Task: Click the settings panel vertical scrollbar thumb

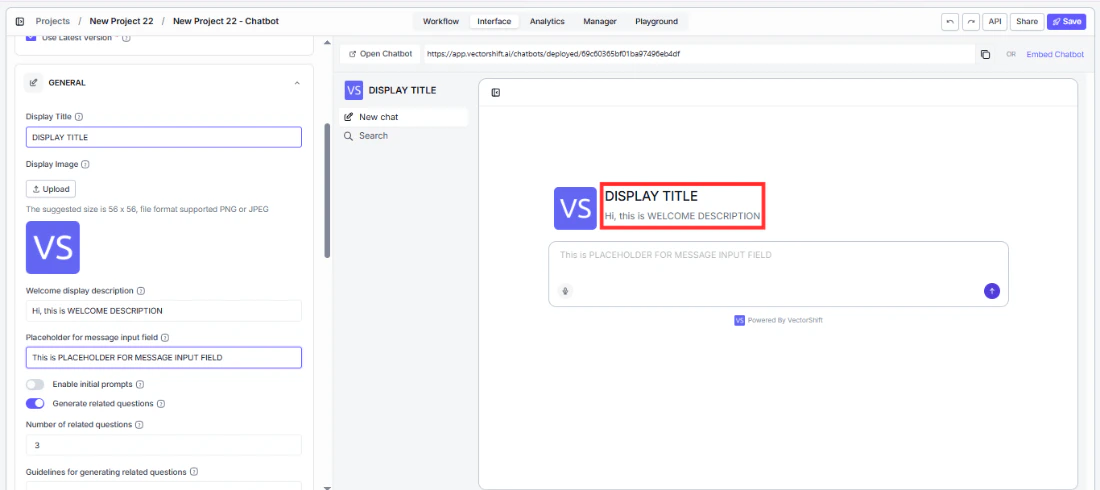Action: coord(326,191)
